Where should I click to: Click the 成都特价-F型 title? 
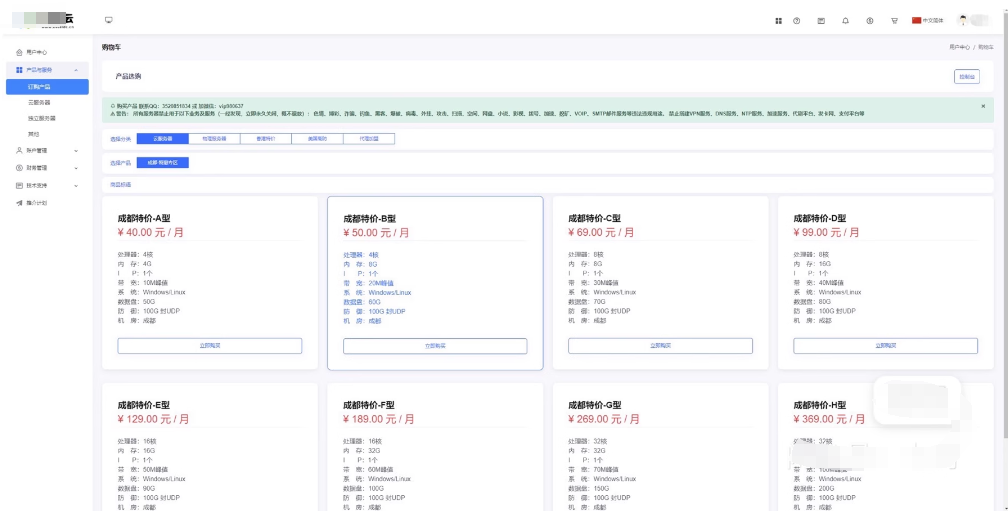point(369,406)
